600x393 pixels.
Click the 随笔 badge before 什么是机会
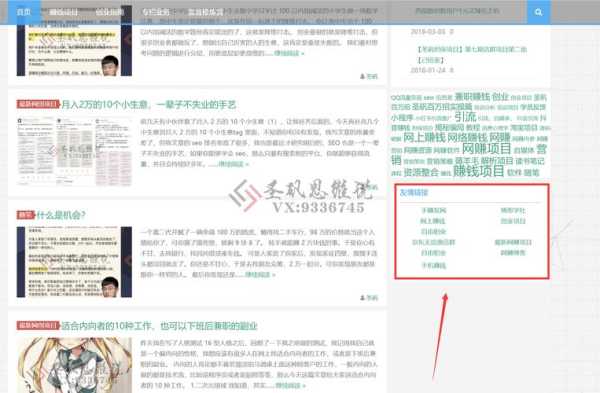tap(26, 215)
